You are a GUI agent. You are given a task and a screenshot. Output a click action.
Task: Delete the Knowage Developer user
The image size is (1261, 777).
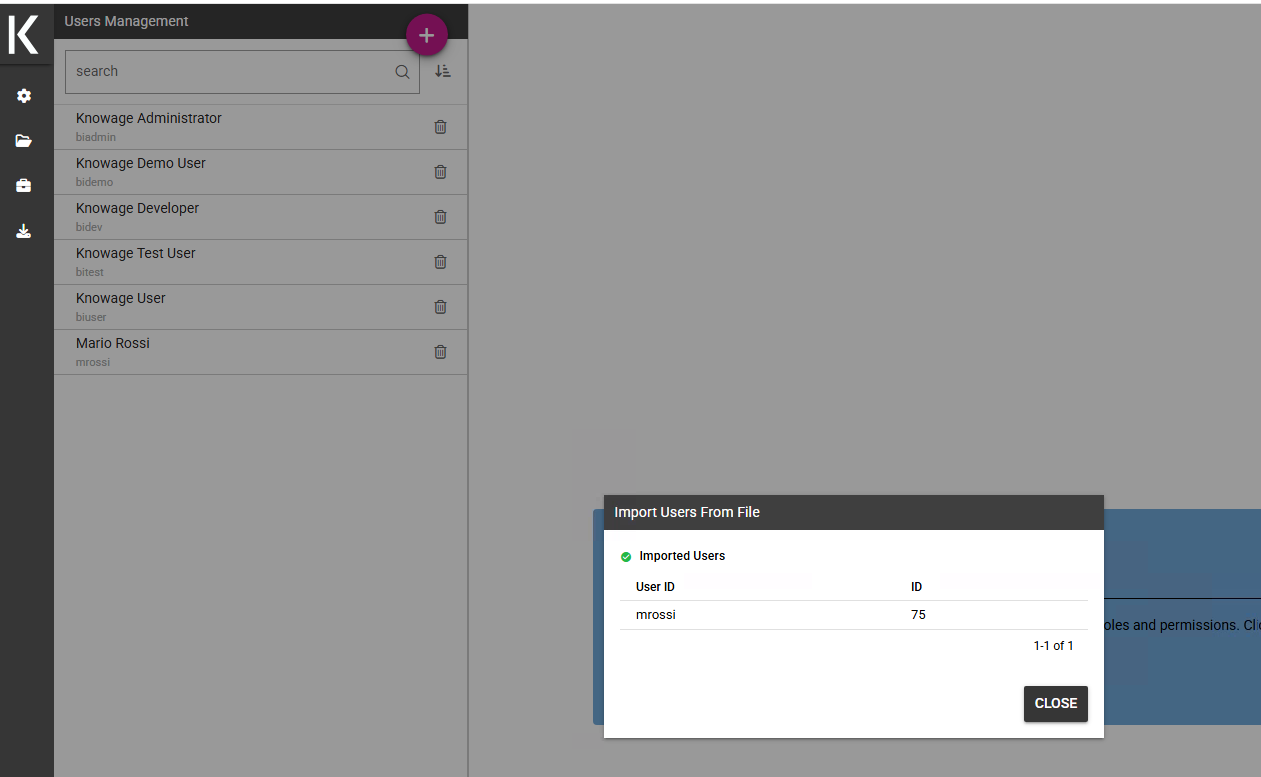[x=440, y=217]
